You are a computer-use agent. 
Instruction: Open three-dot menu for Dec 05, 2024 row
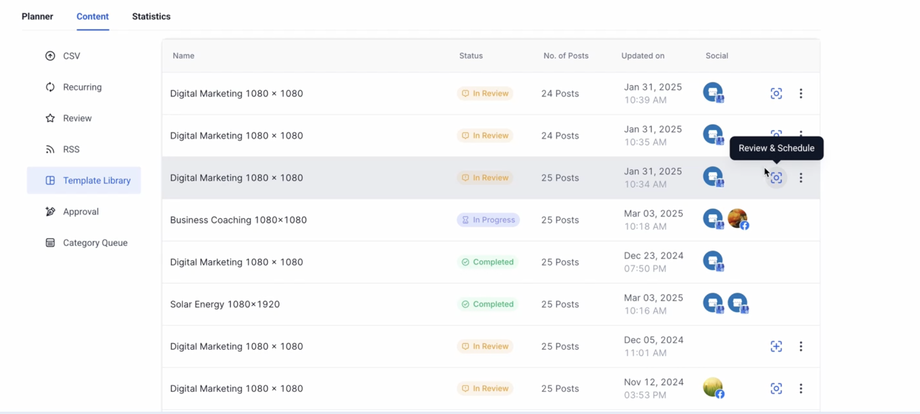point(801,347)
